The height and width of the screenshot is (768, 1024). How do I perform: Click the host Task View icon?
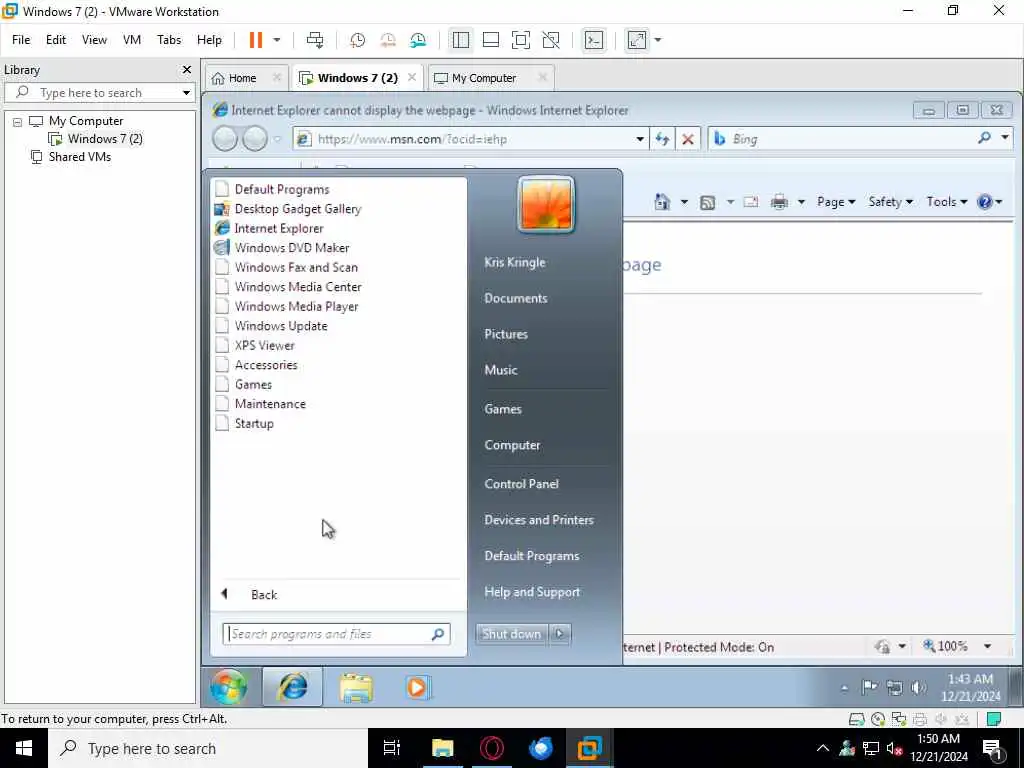point(392,748)
